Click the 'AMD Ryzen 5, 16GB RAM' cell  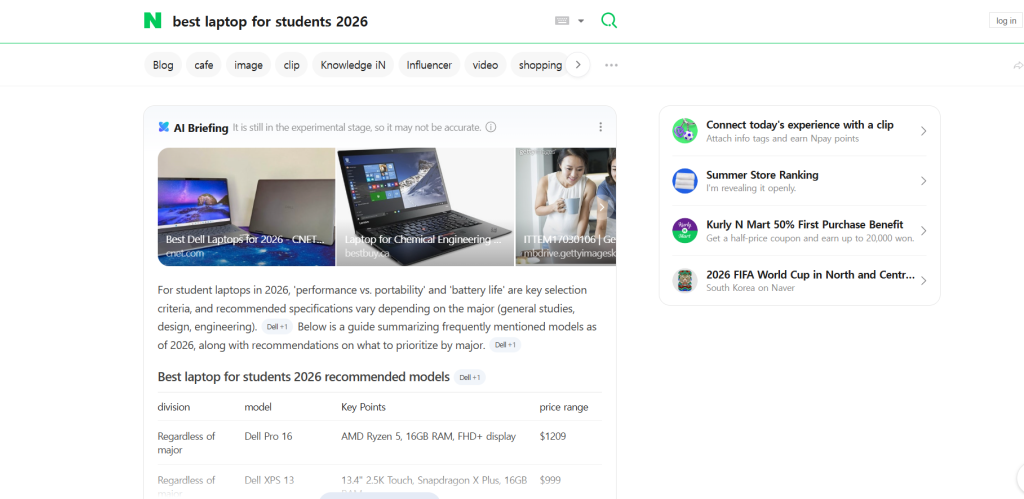coord(428,436)
